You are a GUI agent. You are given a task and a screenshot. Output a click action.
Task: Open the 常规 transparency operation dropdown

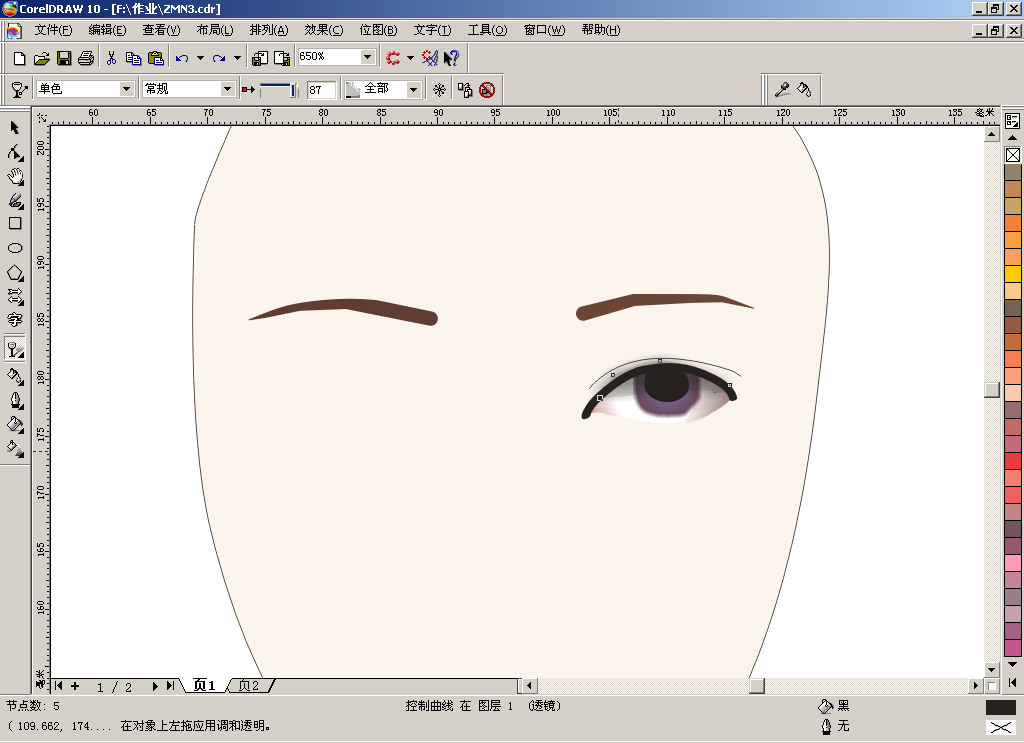pos(227,89)
